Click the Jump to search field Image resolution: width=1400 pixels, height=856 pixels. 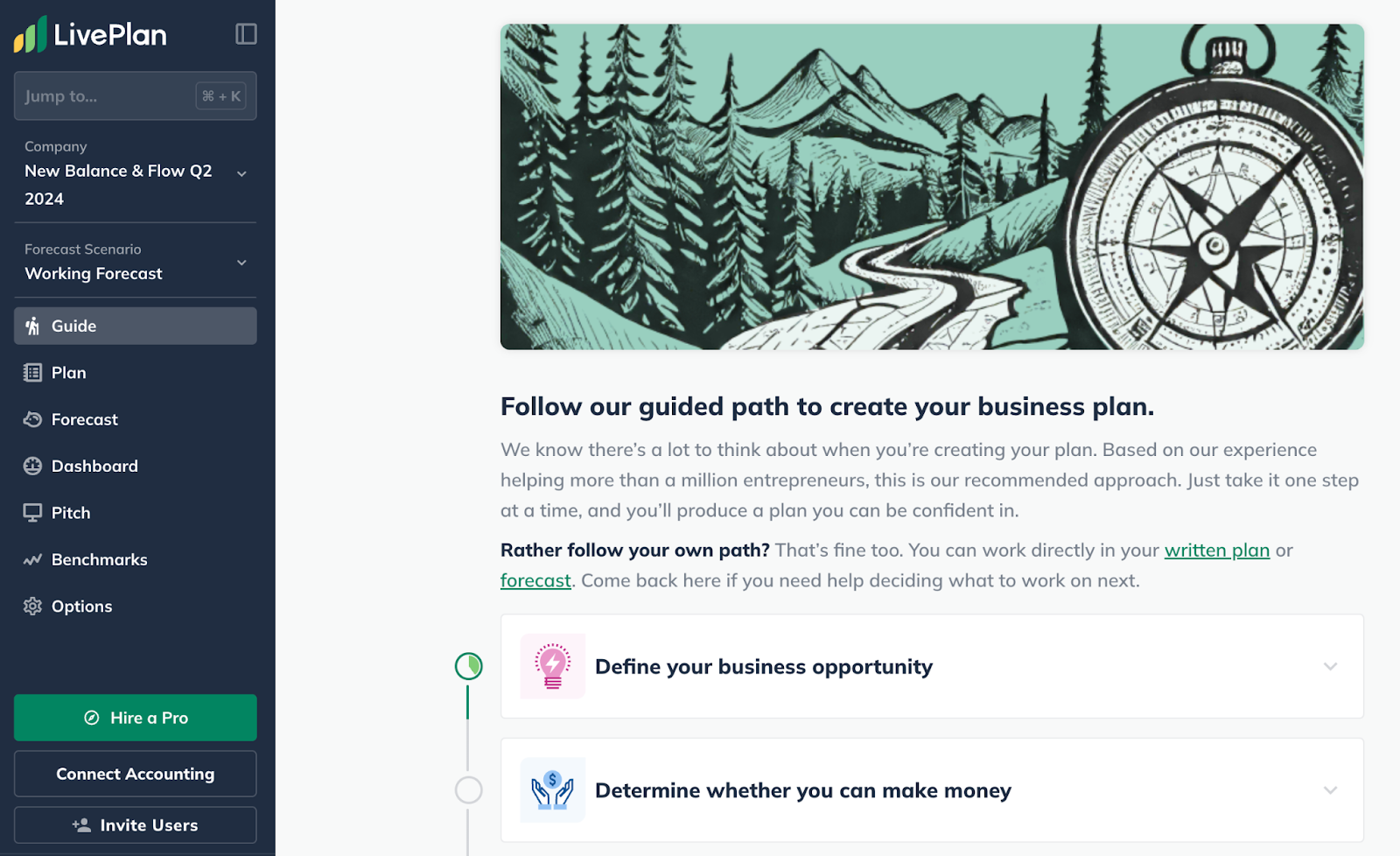(105, 96)
